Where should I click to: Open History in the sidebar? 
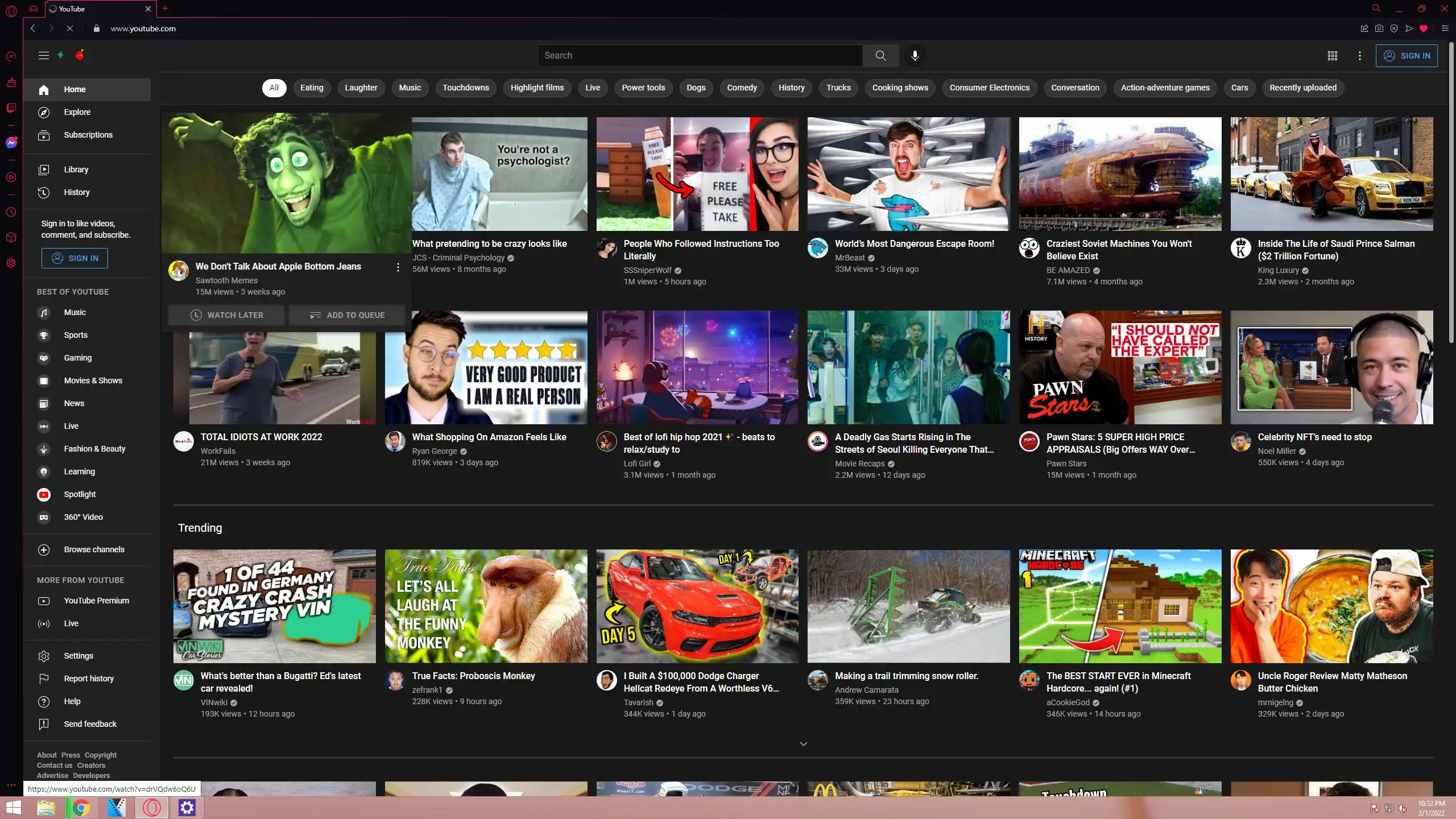coord(76,192)
